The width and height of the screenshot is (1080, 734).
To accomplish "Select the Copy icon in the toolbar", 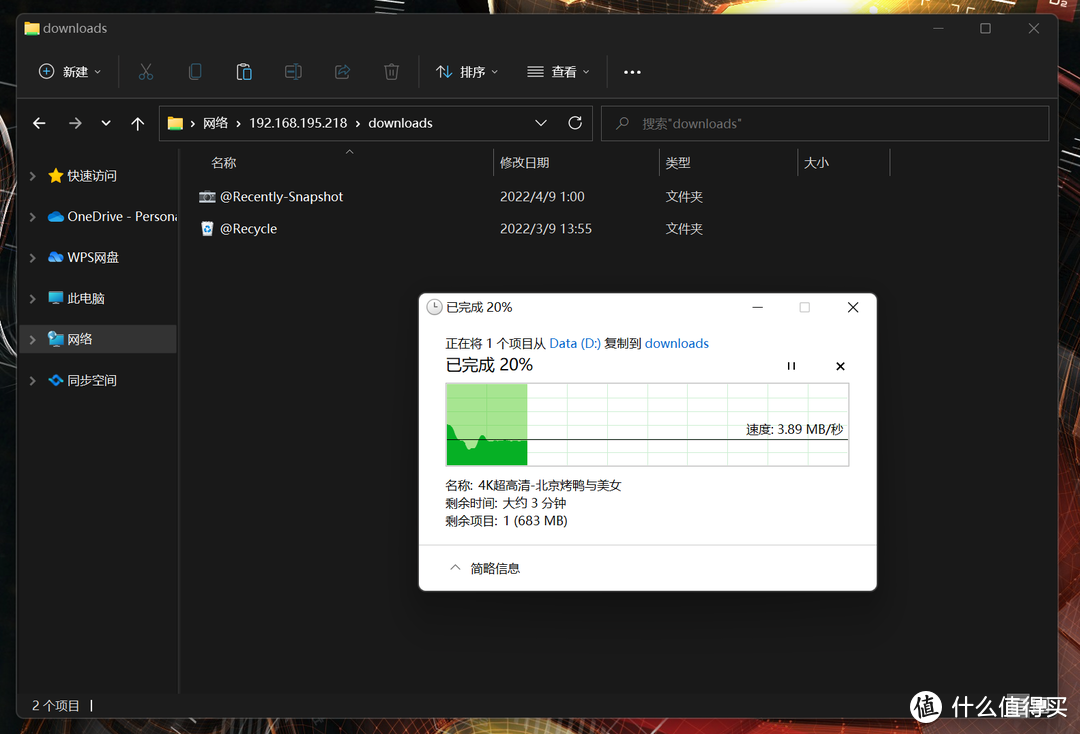I will pyautogui.click(x=195, y=71).
